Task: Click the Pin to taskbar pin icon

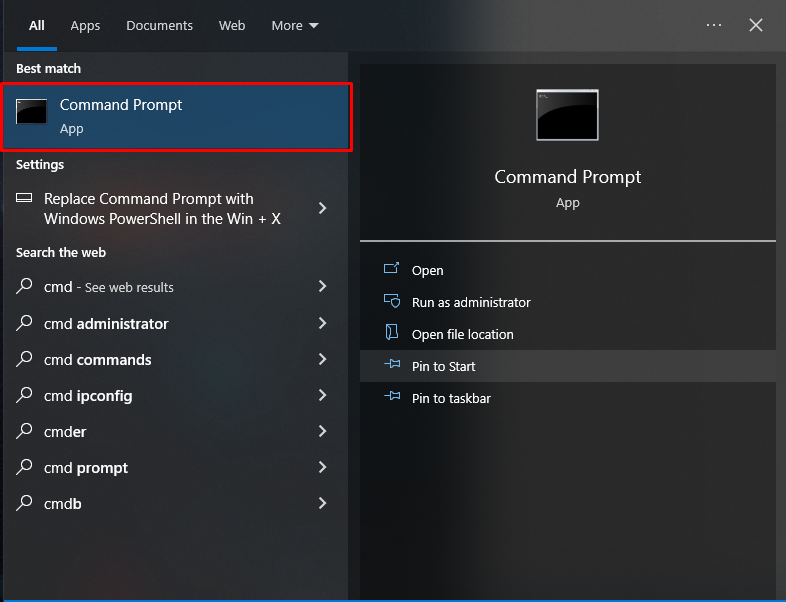Action: 392,398
